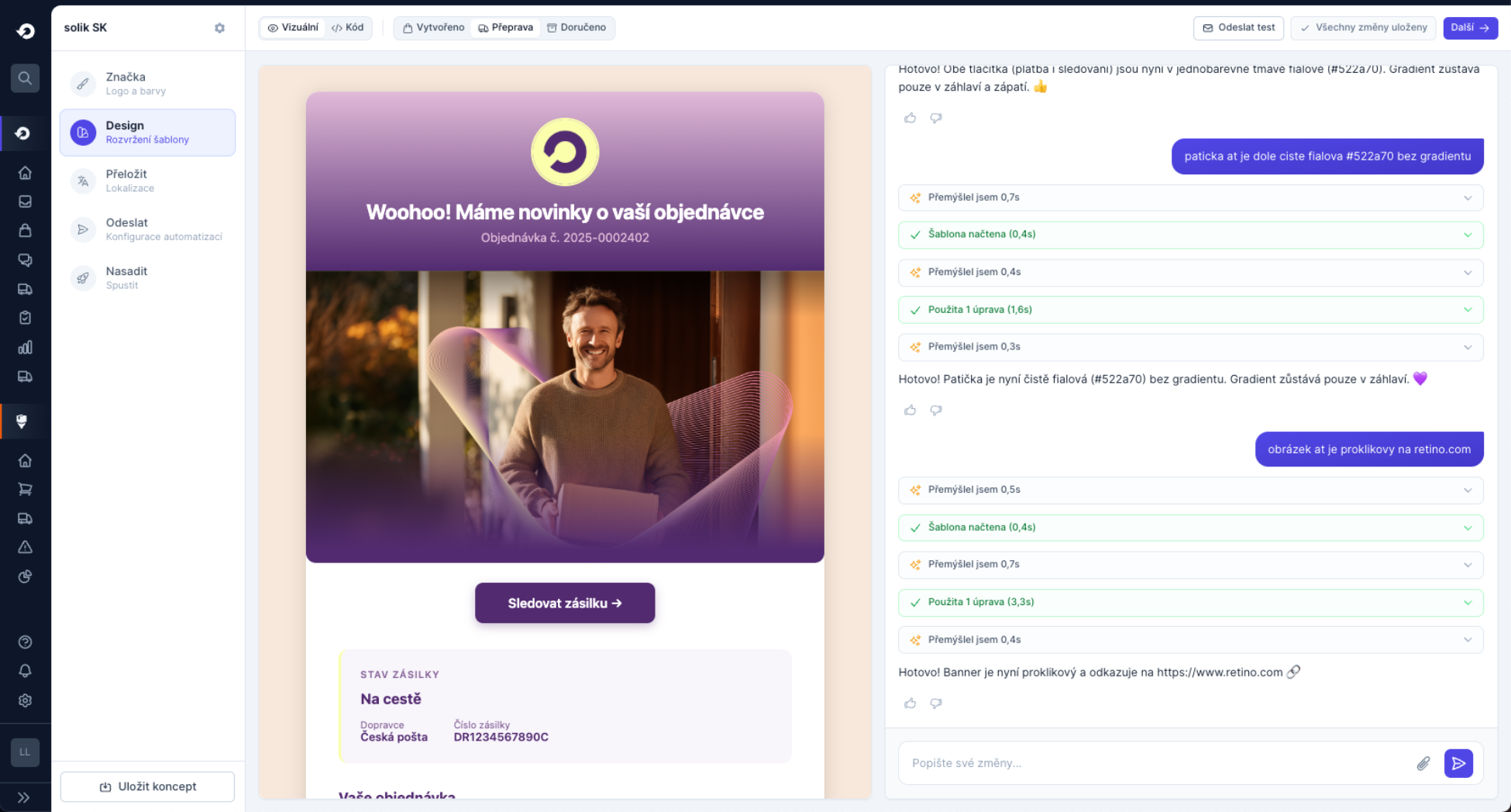Switch to Kód view mode
Screen dimensions: 1511x812
(x=347, y=28)
